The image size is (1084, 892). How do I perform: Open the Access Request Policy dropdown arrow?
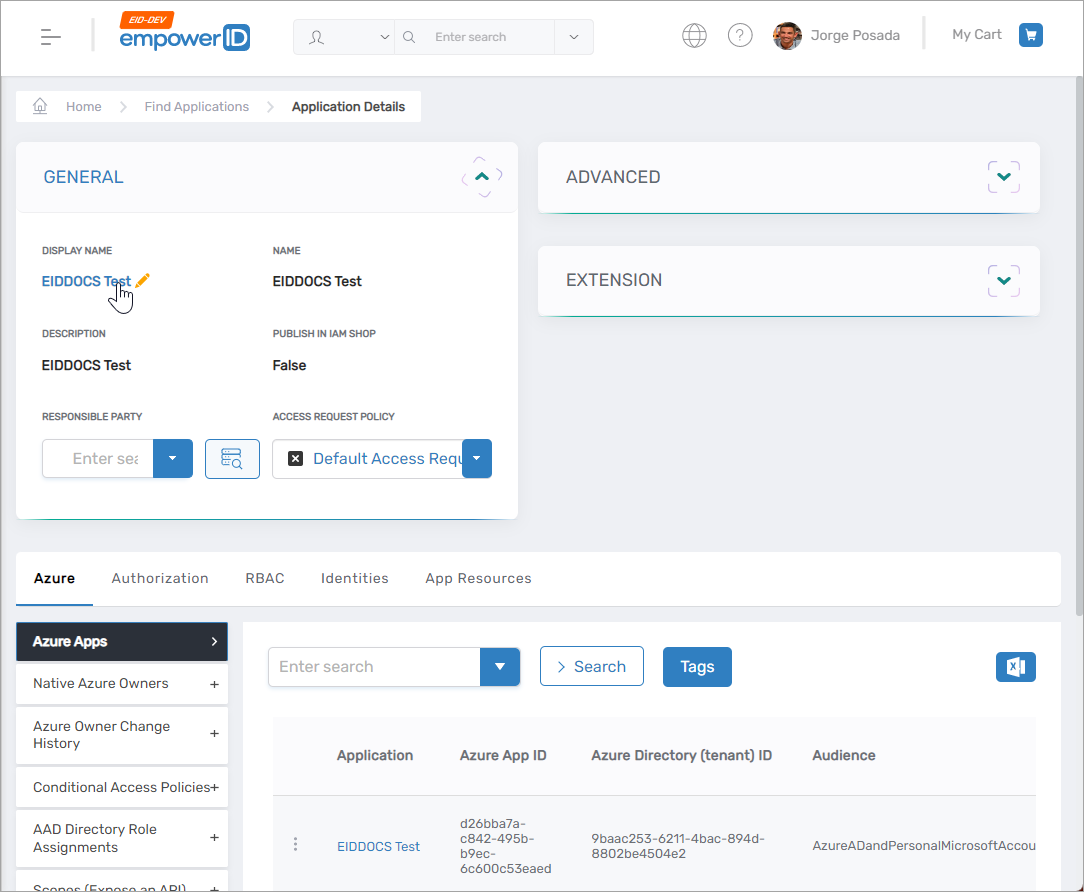pyautogui.click(x=477, y=459)
